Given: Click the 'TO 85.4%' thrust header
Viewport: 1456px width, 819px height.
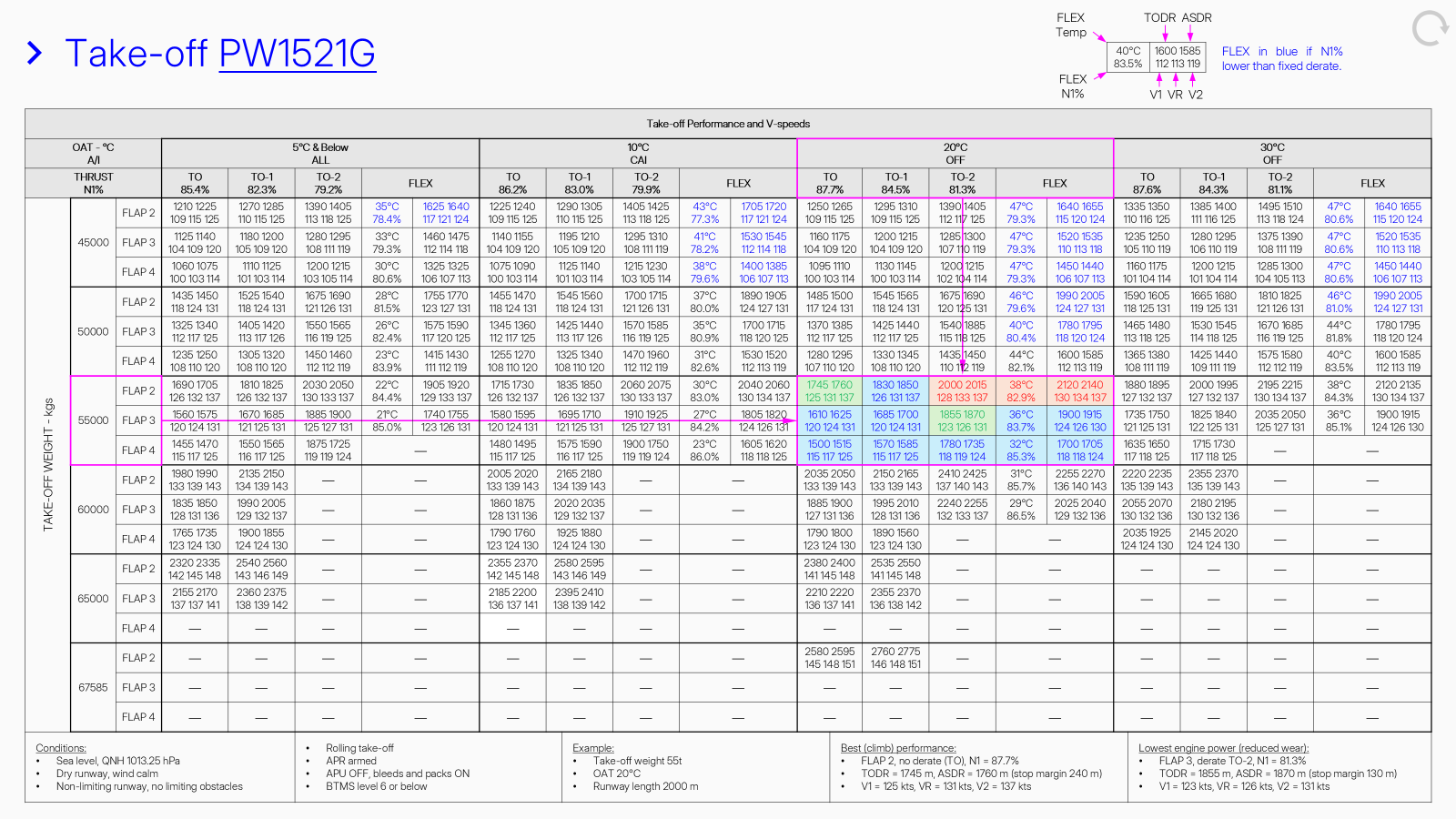Looking at the screenshot, I should 195,183.
